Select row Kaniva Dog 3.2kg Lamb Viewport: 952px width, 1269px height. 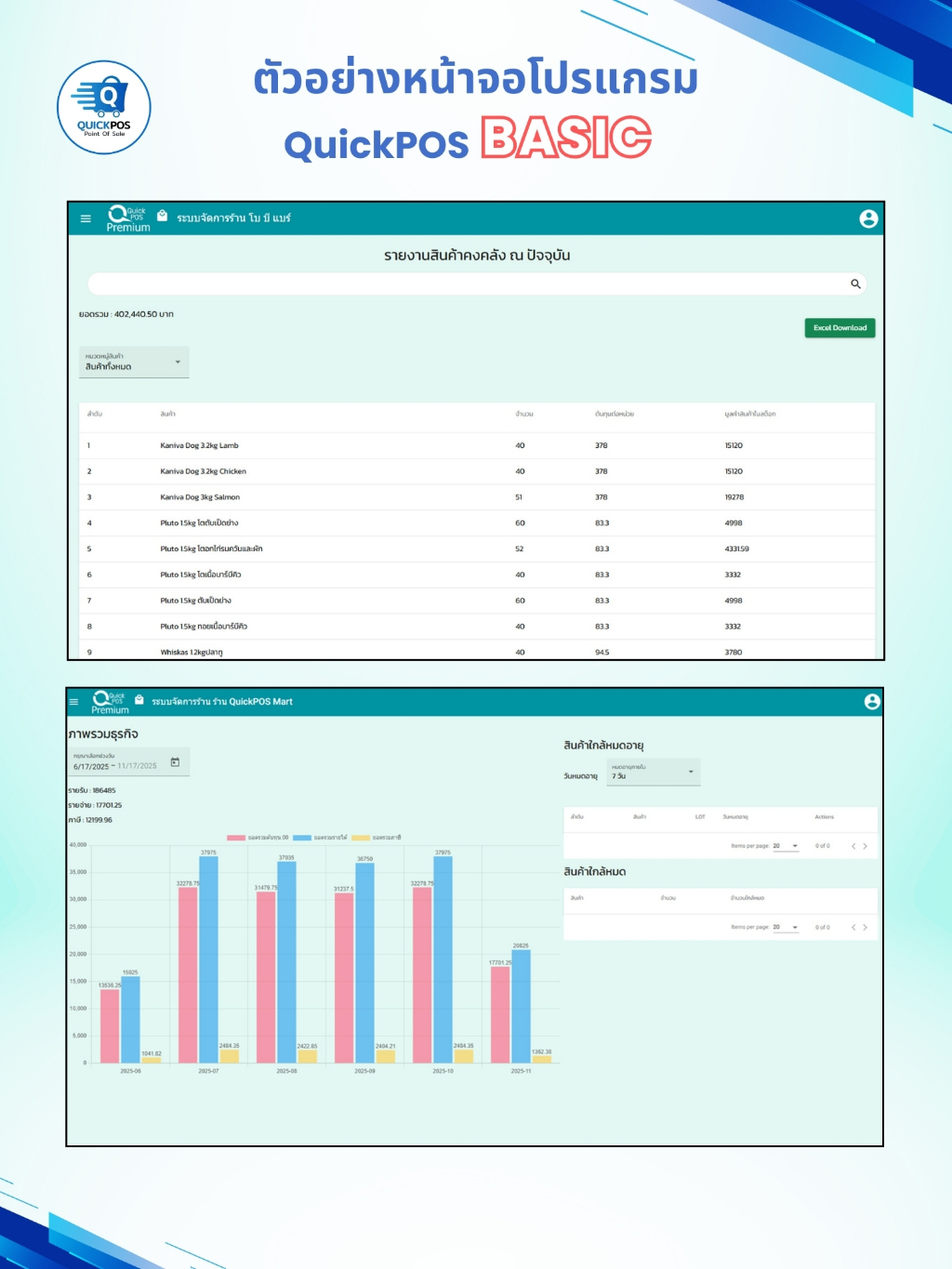477,445
